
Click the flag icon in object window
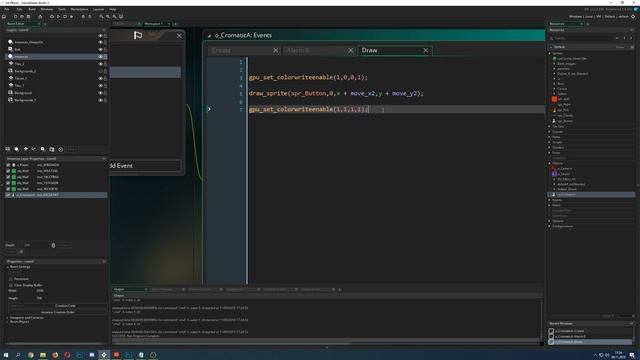tap(138, 36)
